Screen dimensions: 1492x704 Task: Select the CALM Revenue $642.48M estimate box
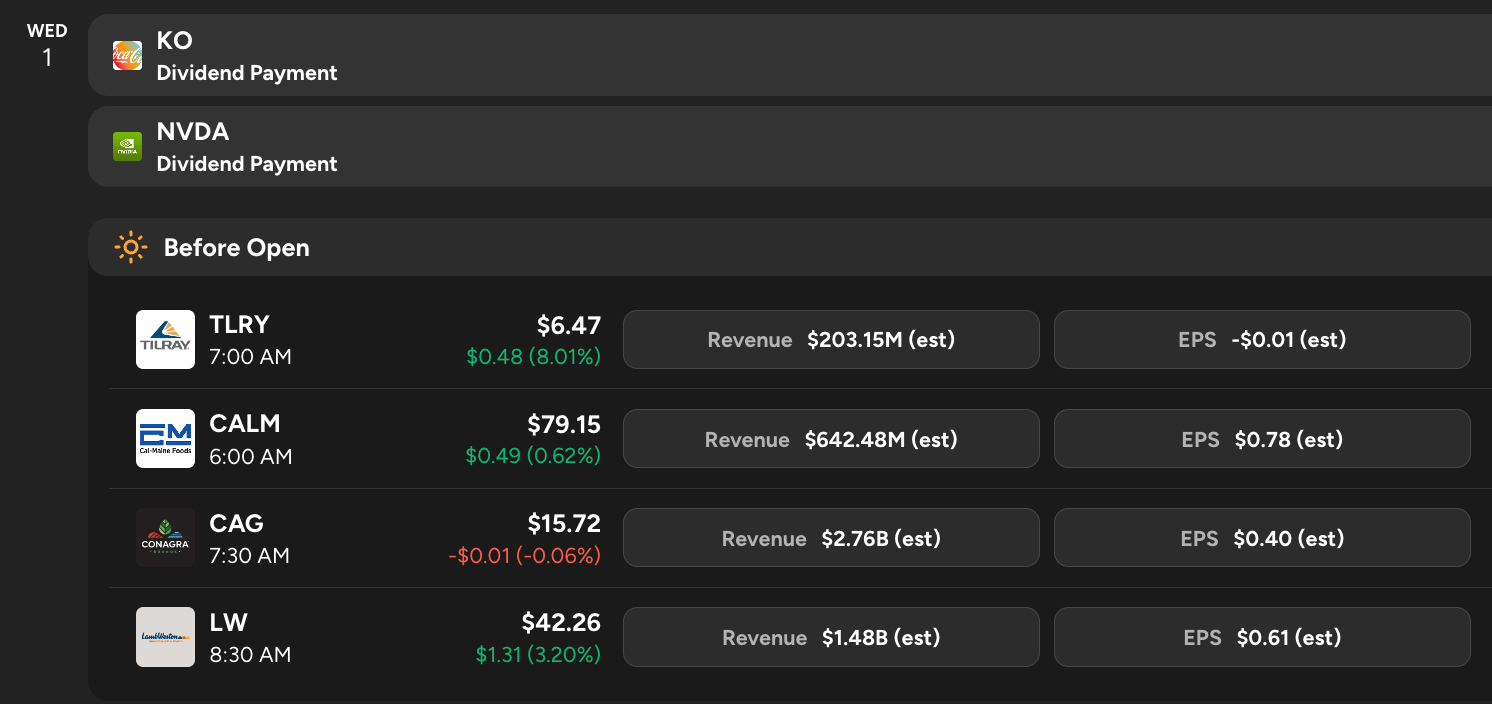[x=831, y=439]
